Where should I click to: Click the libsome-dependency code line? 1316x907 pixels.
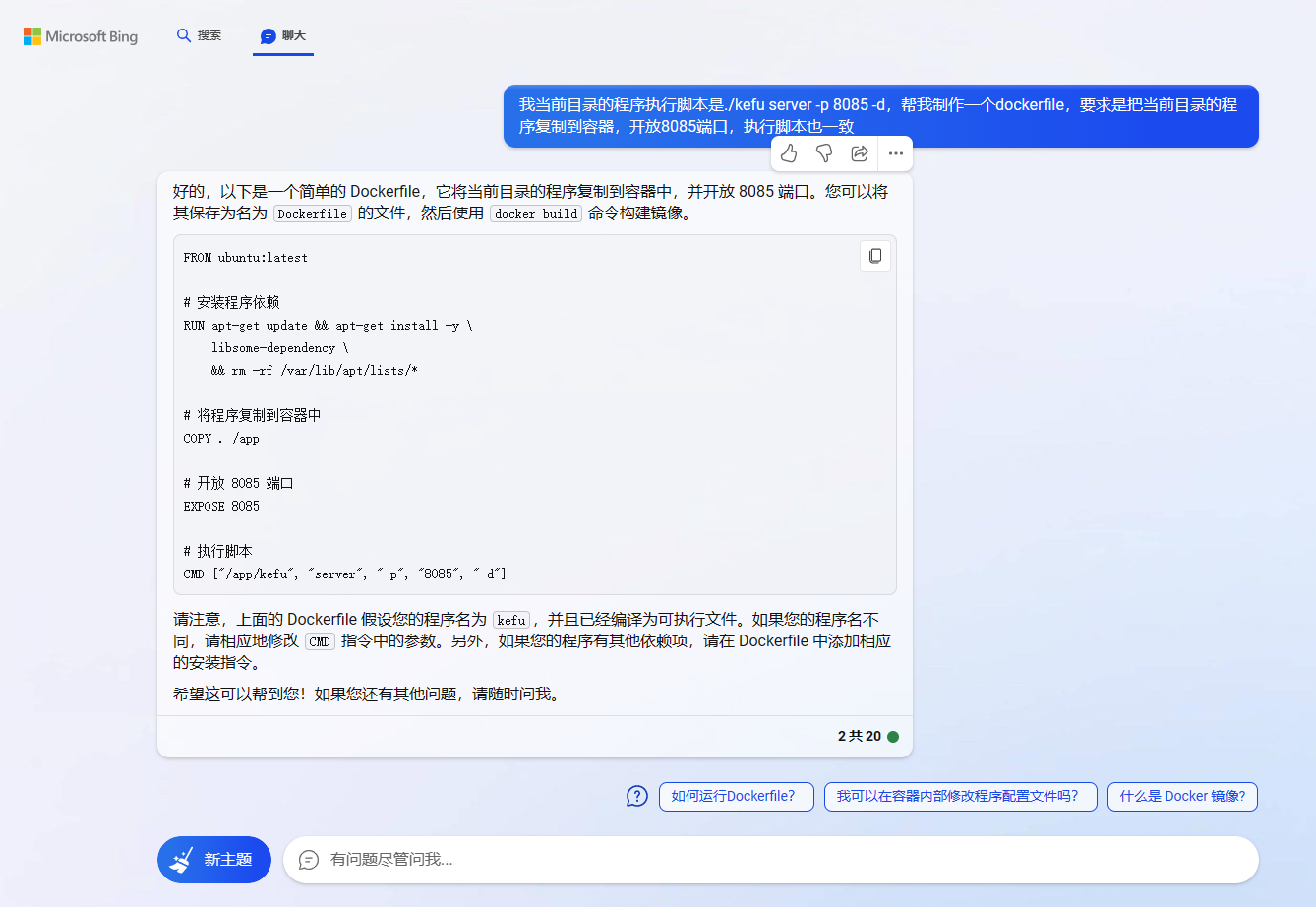280,348
